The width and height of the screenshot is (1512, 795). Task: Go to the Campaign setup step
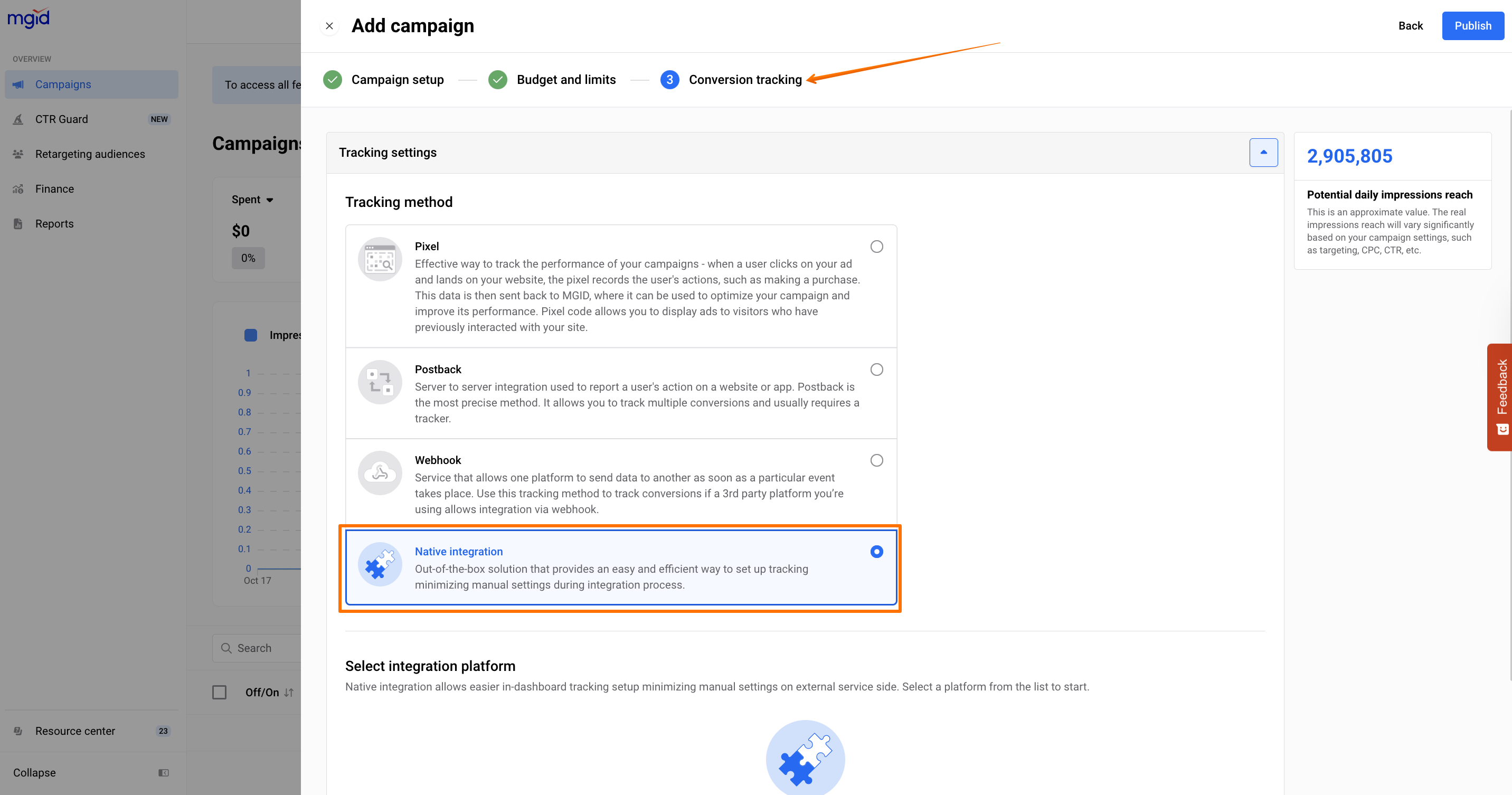click(397, 80)
